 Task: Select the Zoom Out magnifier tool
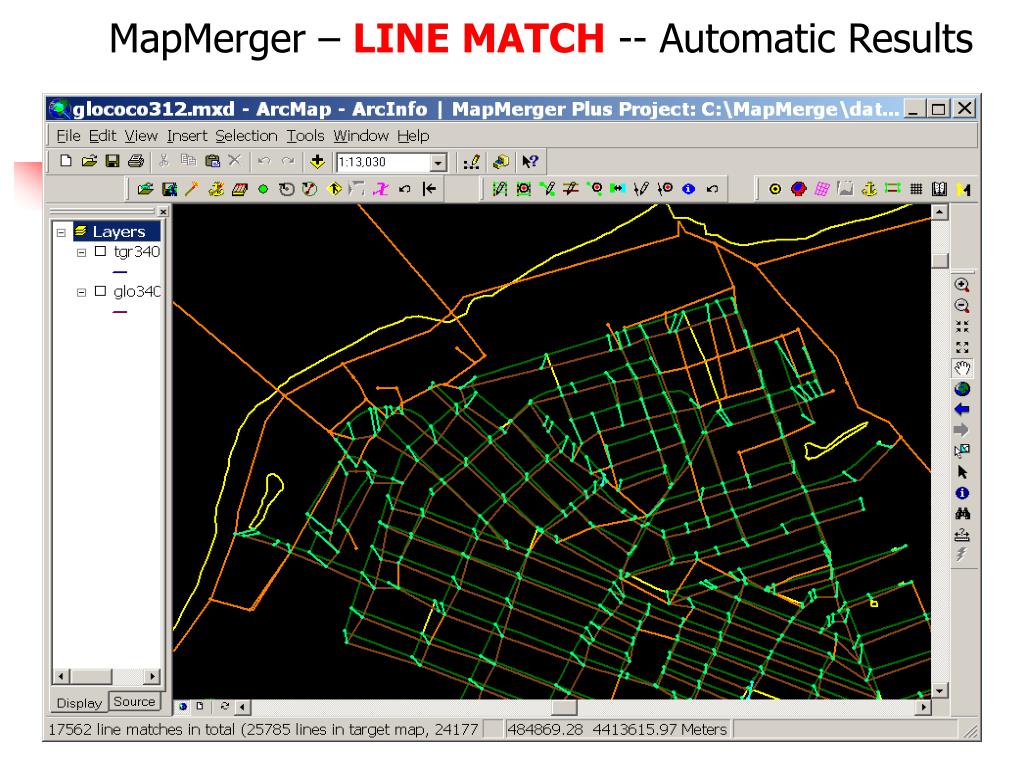[962, 306]
